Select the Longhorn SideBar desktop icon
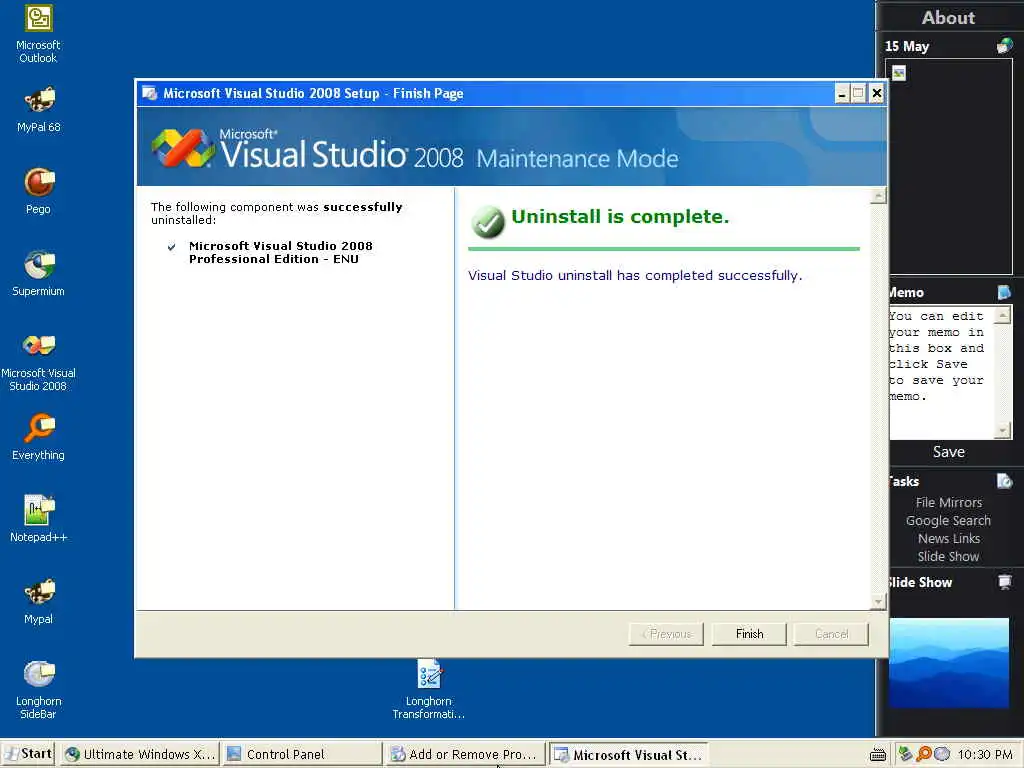Viewport: 1024px width, 768px height. pos(39,690)
